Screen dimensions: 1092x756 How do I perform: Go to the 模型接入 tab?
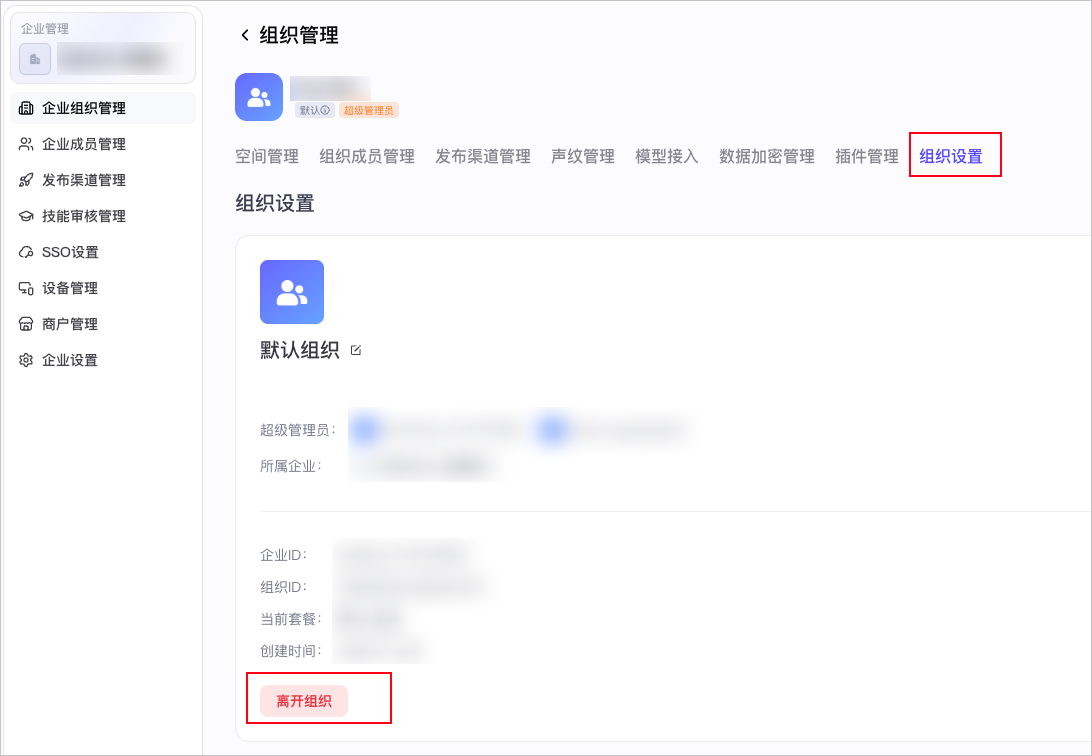666,156
